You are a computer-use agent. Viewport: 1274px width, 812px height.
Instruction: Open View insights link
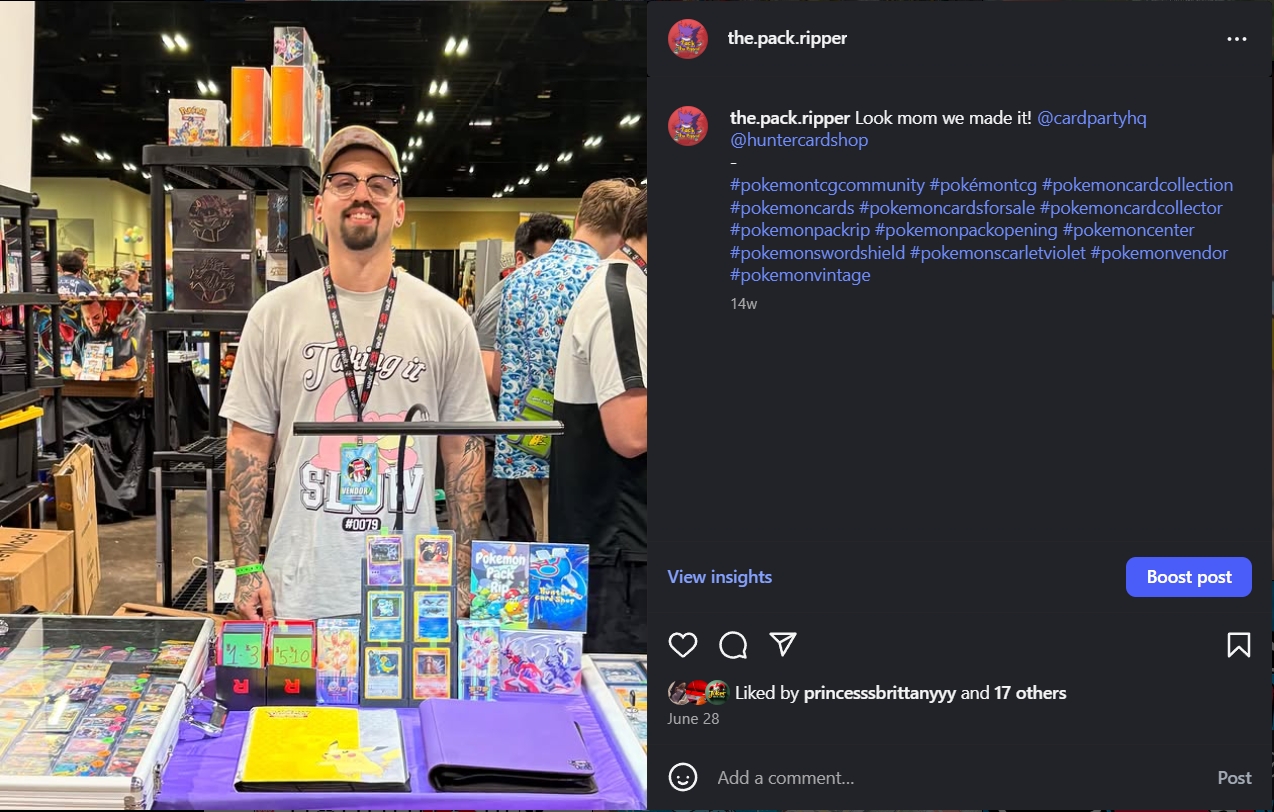(720, 577)
